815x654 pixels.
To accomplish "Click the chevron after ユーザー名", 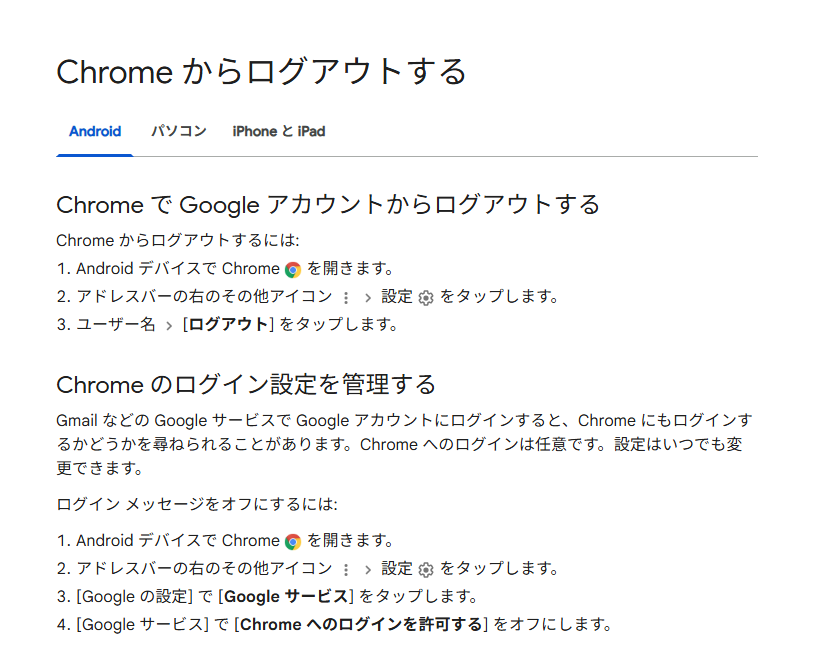I will click(169, 325).
